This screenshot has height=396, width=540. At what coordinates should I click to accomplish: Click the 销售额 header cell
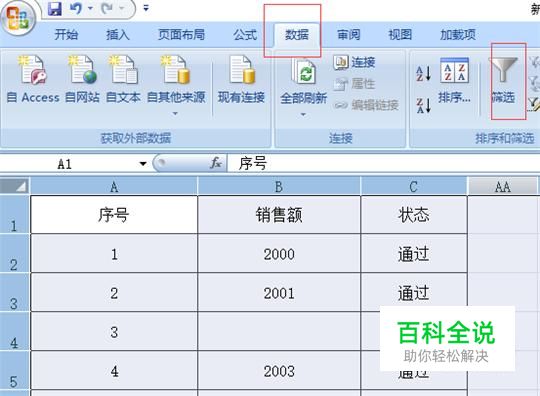[279, 215]
